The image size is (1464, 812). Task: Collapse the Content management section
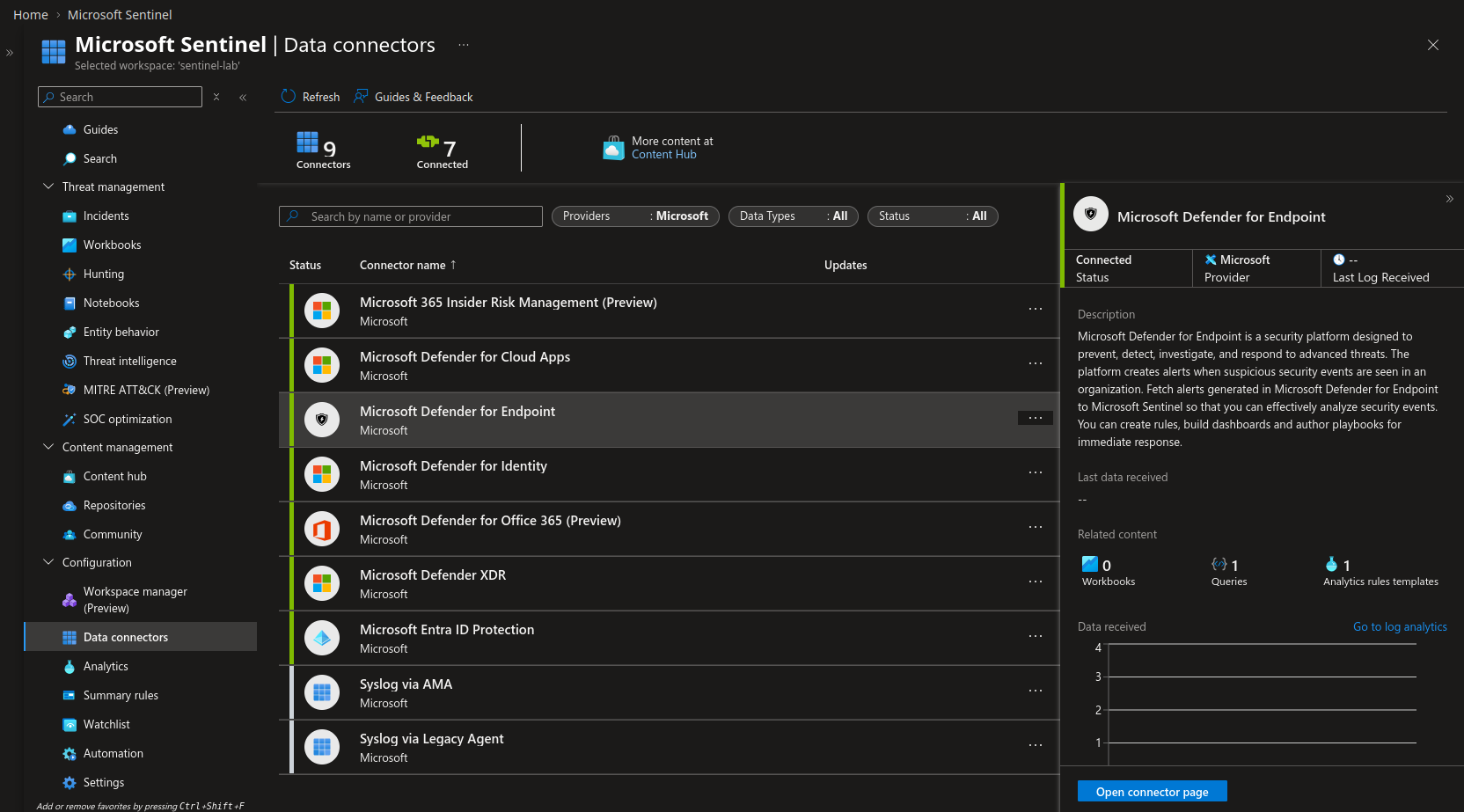(x=48, y=447)
